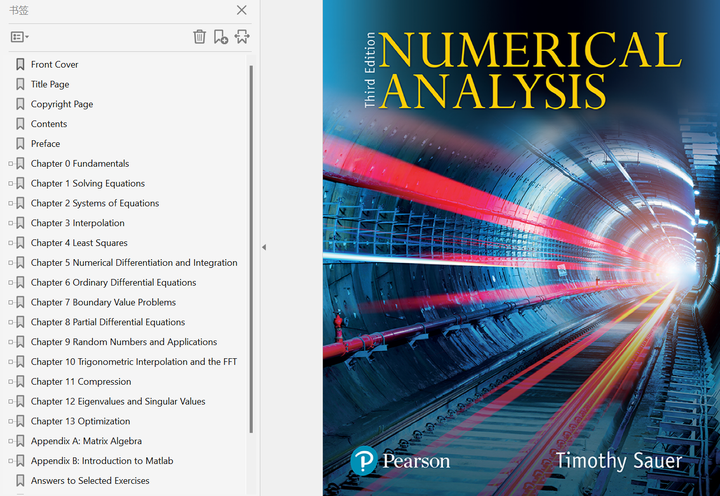The image size is (720, 496).
Task: Select Chapter 11 Compression bookmark
Action: [80, 382]
